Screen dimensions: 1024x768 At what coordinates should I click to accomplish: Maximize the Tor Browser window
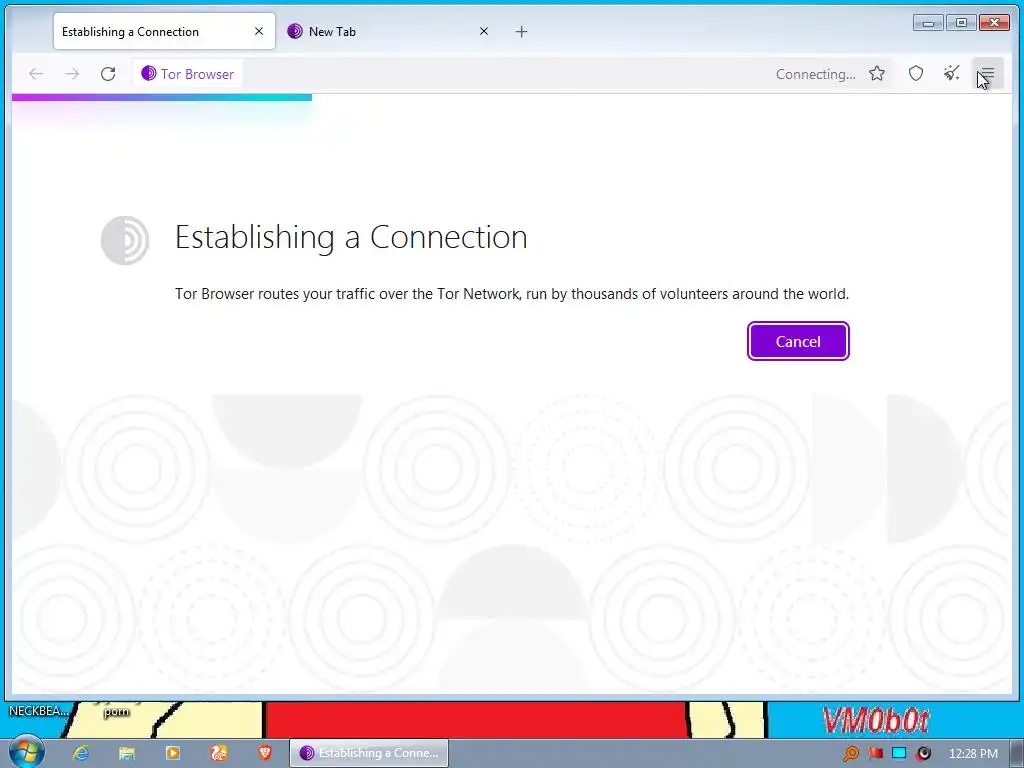(x=961, y=23)
